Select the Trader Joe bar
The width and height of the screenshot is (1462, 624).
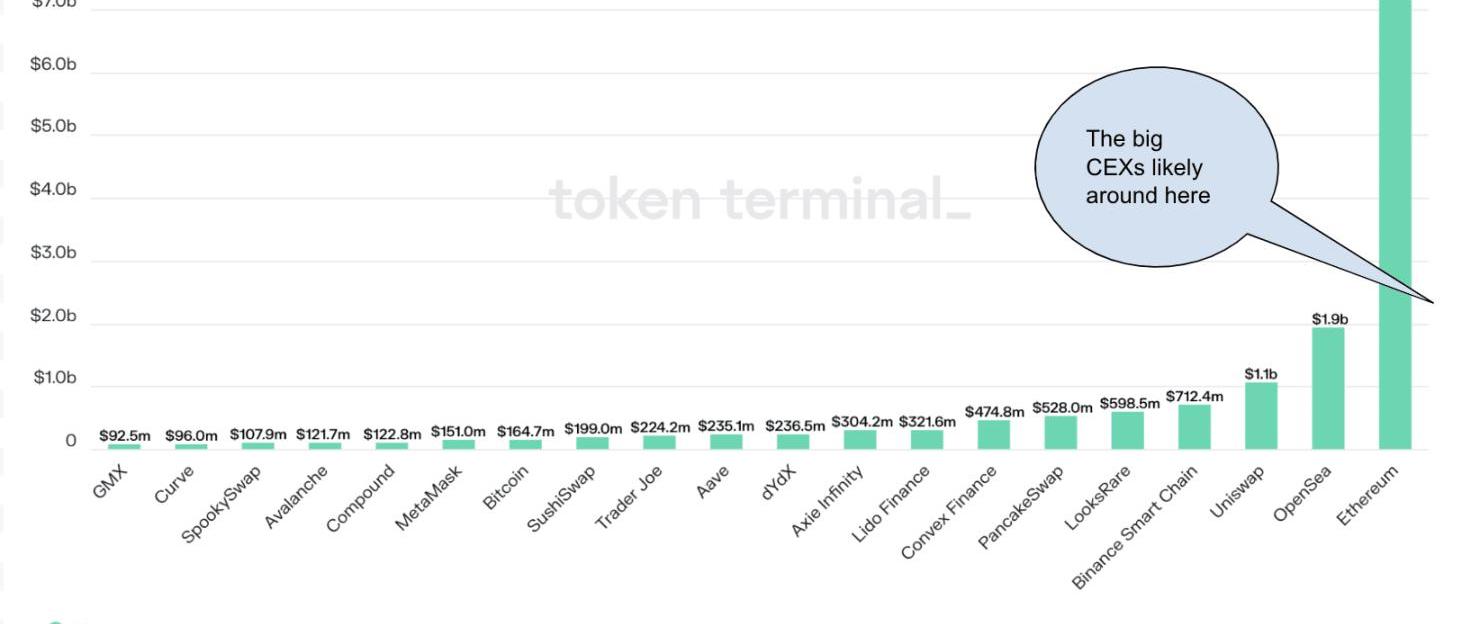pyautogui.click(x=659, y=442)
